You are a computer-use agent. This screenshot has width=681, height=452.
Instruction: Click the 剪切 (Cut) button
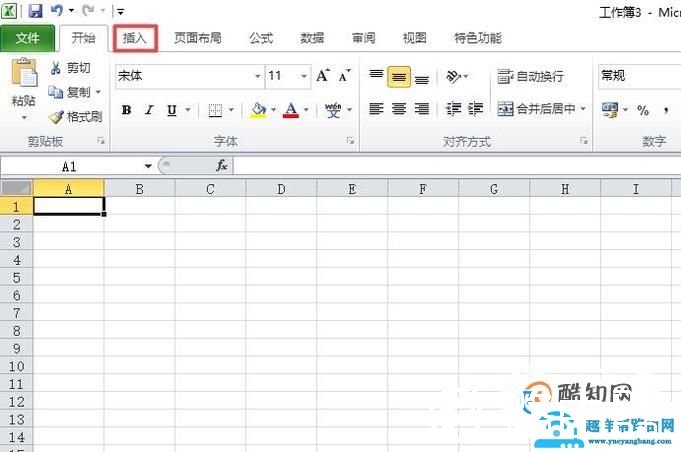(71, 68)
